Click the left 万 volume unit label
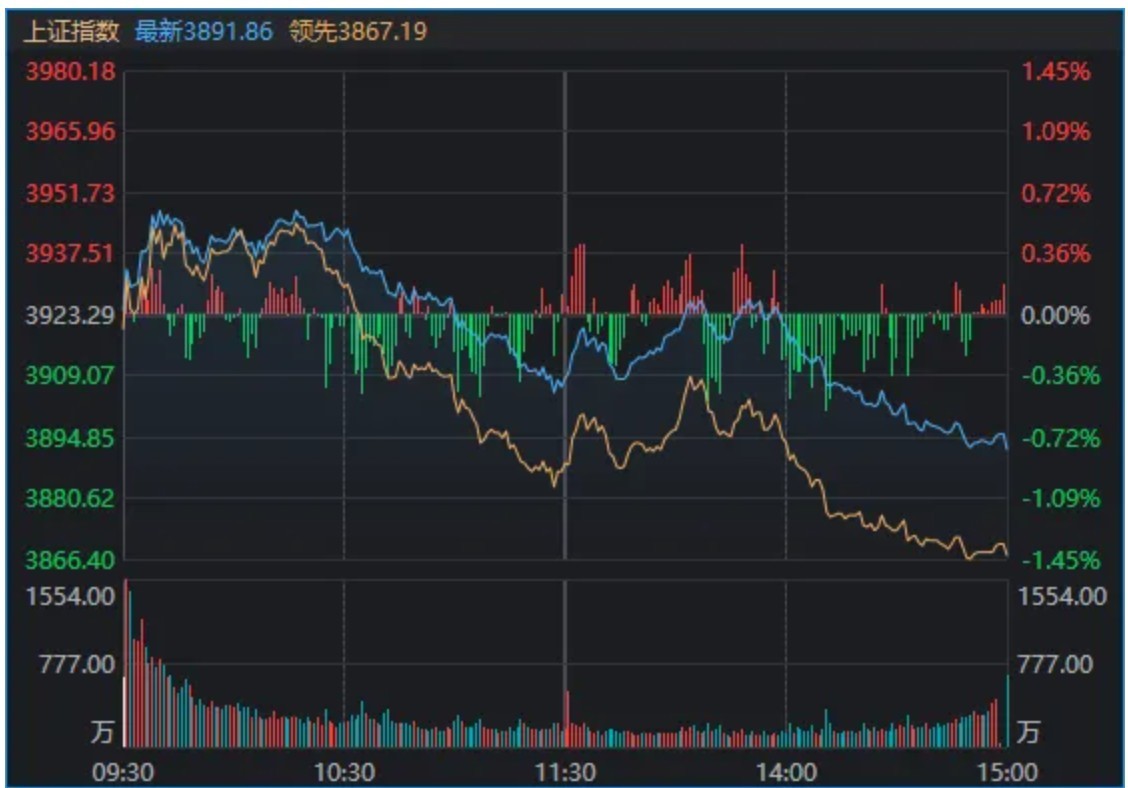Image resolution: width=1128 pixels, height=788 pixels. tap(102, 731)
